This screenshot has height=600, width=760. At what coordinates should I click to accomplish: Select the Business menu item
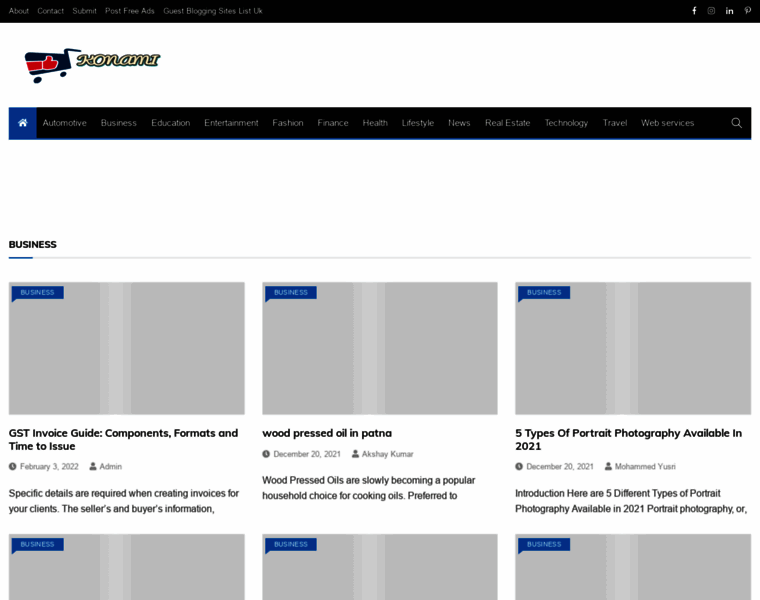pos(119,123)
